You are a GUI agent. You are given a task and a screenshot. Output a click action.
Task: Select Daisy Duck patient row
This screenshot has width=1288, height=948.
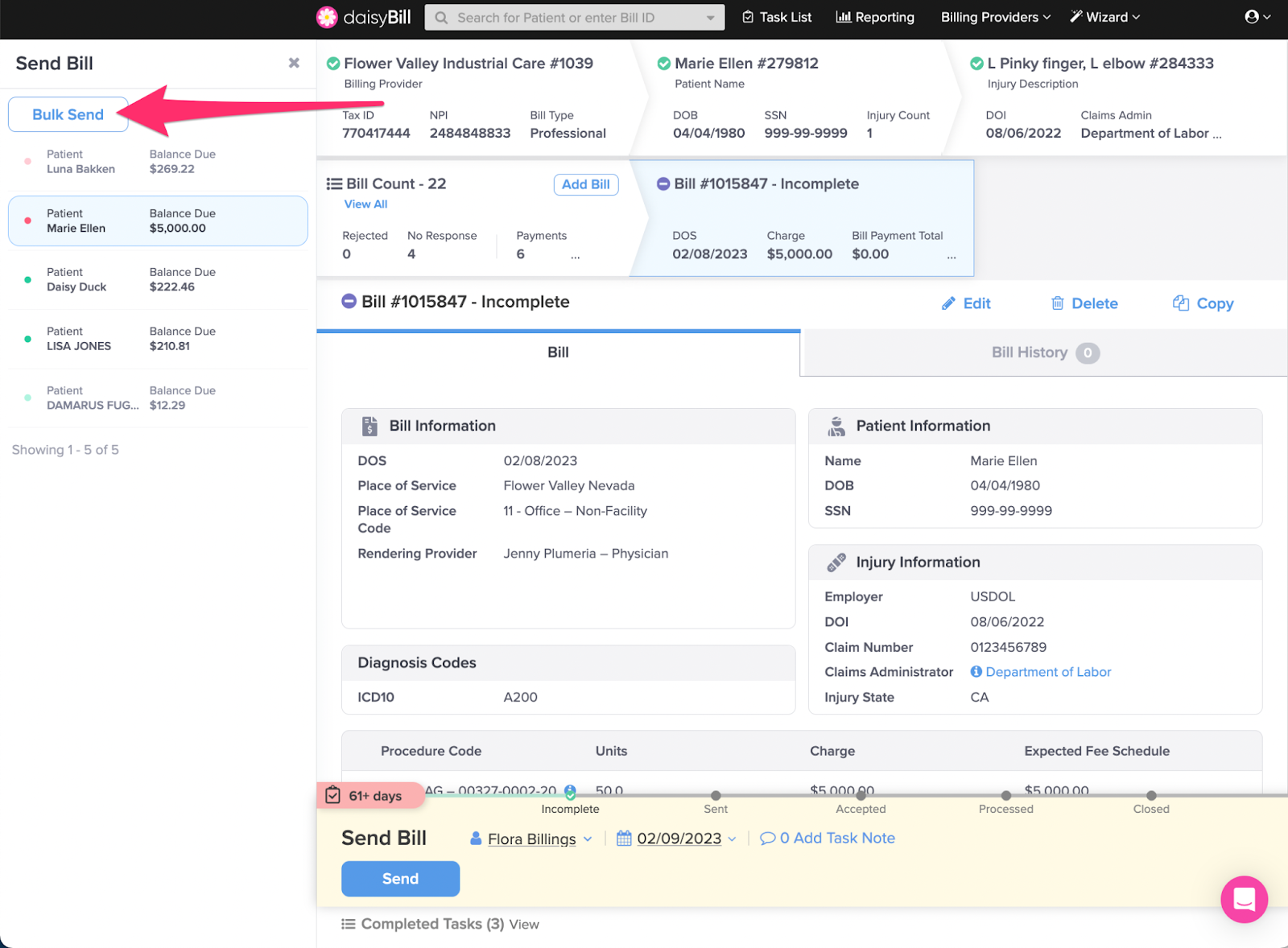[x=158, y=279]
